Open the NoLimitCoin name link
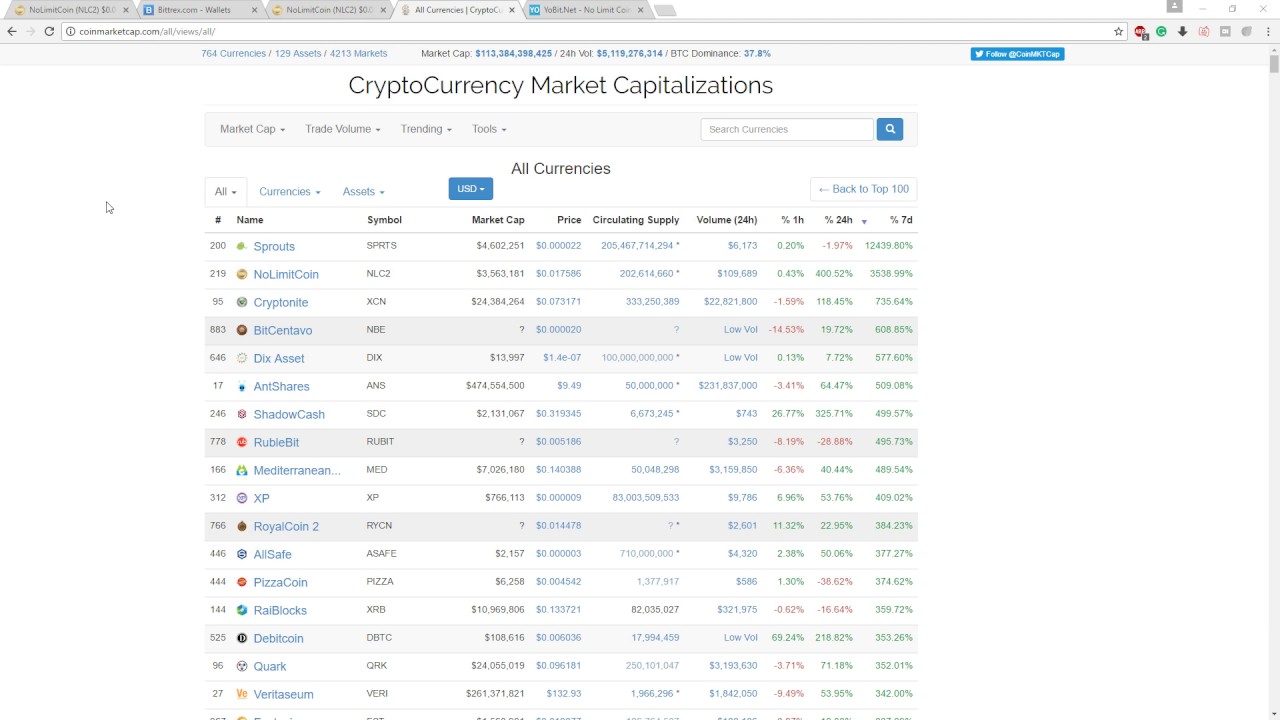The width and height of the screenshot is (1280, 720). [x=286, y=274]
